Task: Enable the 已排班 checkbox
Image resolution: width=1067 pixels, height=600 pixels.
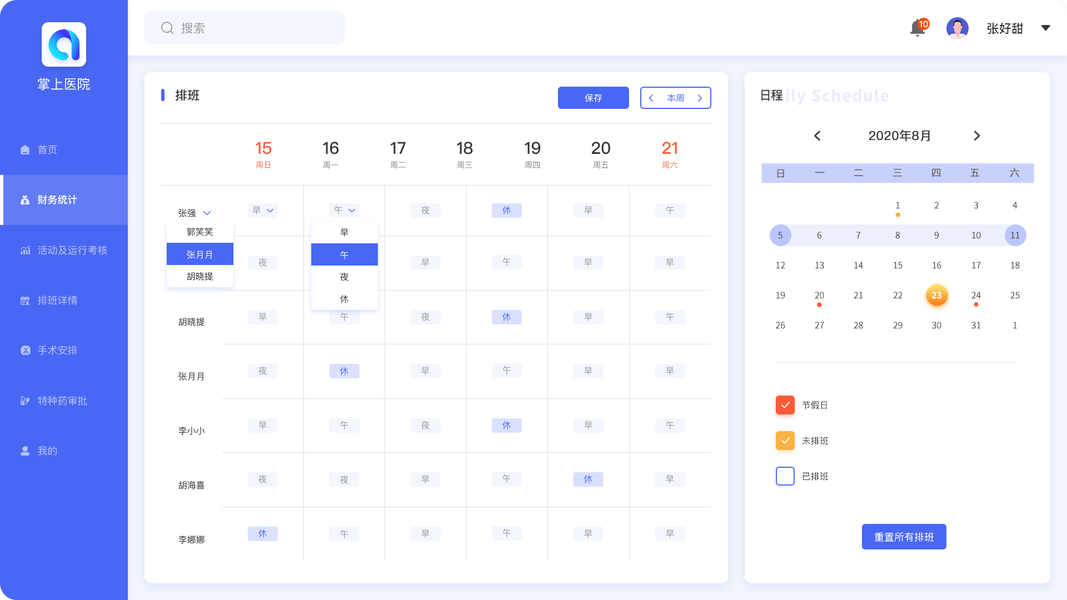Action: click(785, 476)
